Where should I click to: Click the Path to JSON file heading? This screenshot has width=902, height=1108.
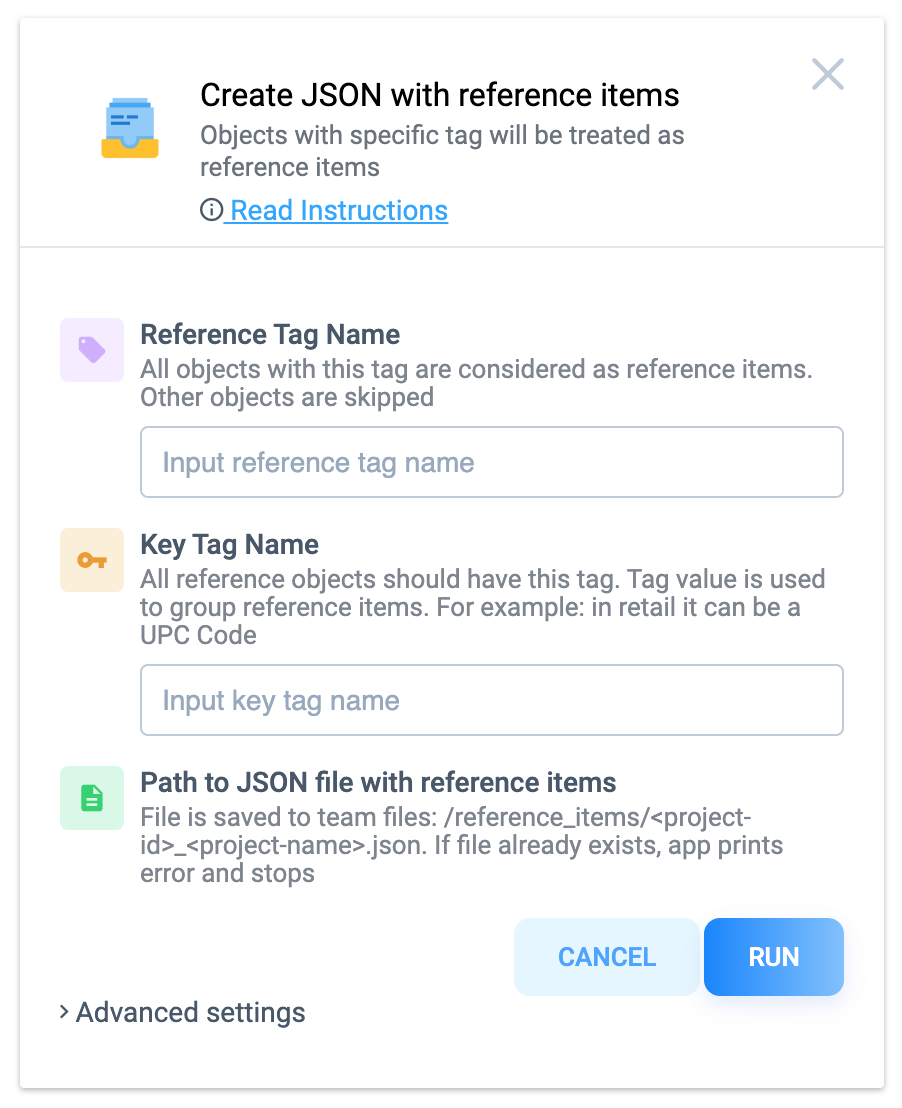tap(378, 783)
